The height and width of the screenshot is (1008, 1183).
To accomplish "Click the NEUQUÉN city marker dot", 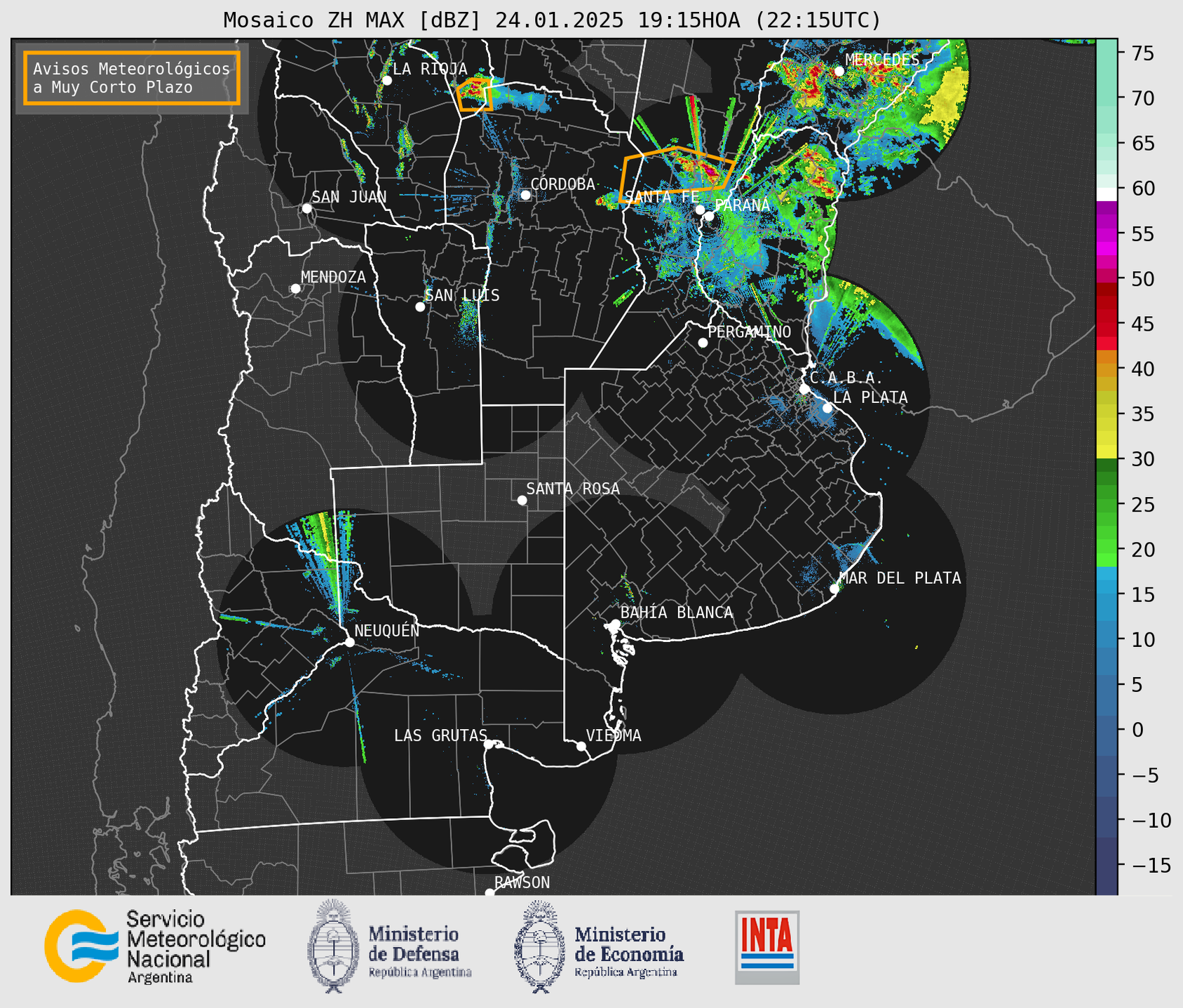I will point(349,642).
